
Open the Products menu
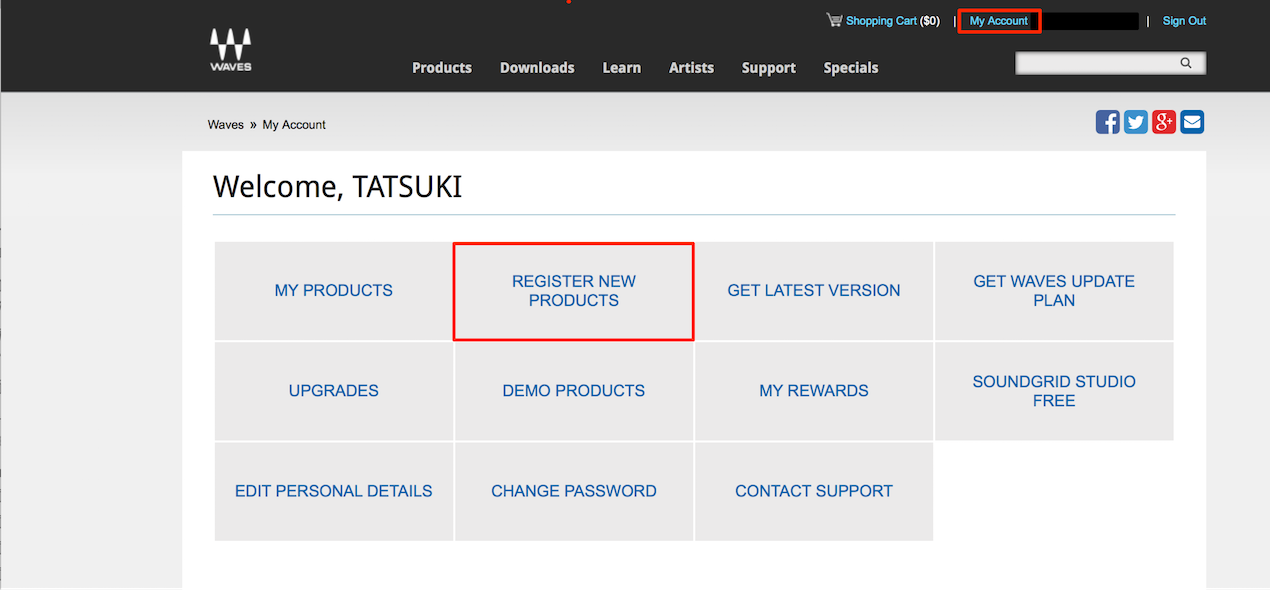pos(442,68)
